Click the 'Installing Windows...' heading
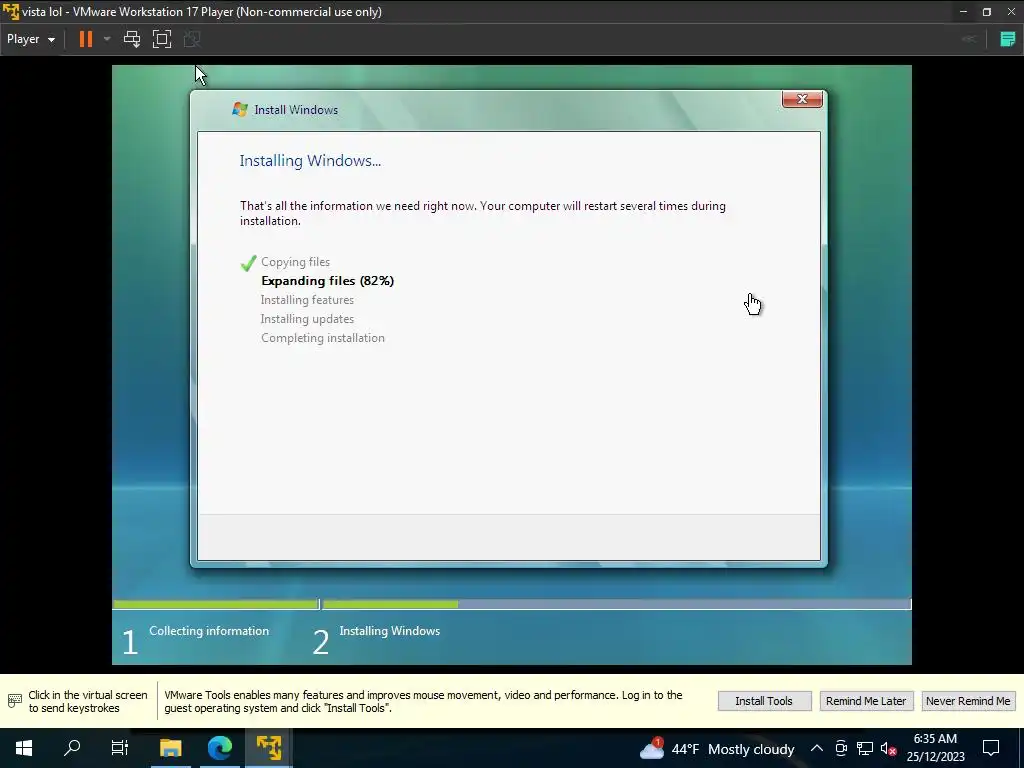Image resolution: width=1024 pixels, height=768 pixels. (x=310, y=161)
